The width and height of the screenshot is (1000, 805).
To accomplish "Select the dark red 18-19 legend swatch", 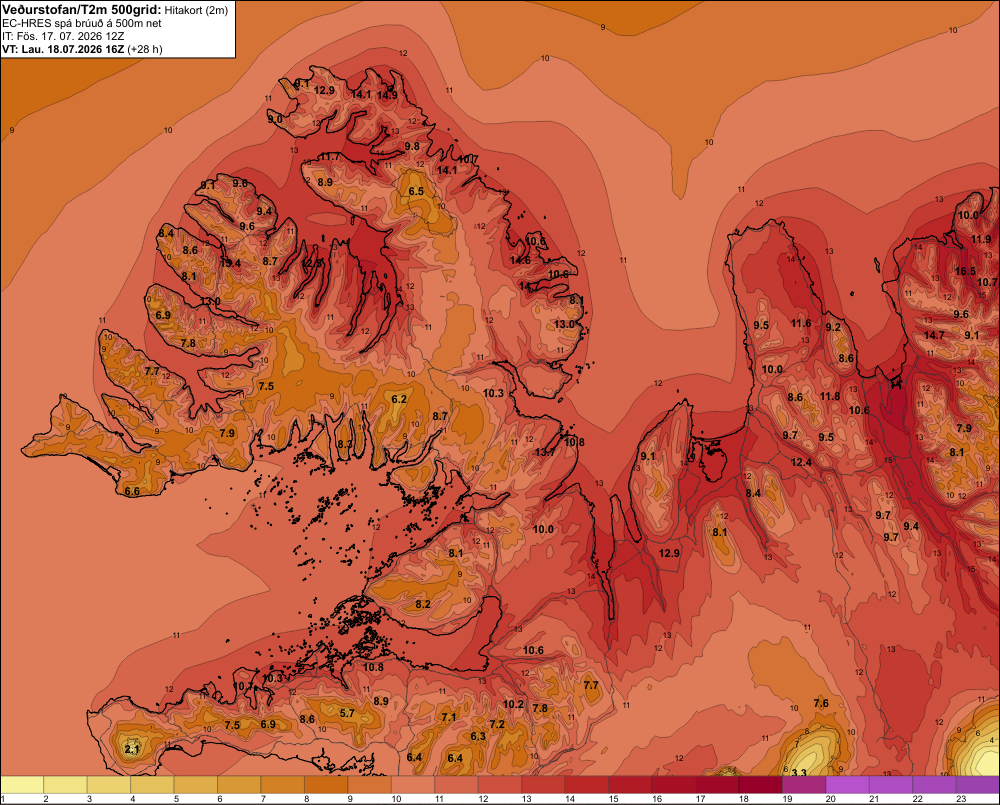I will point(761,785).
